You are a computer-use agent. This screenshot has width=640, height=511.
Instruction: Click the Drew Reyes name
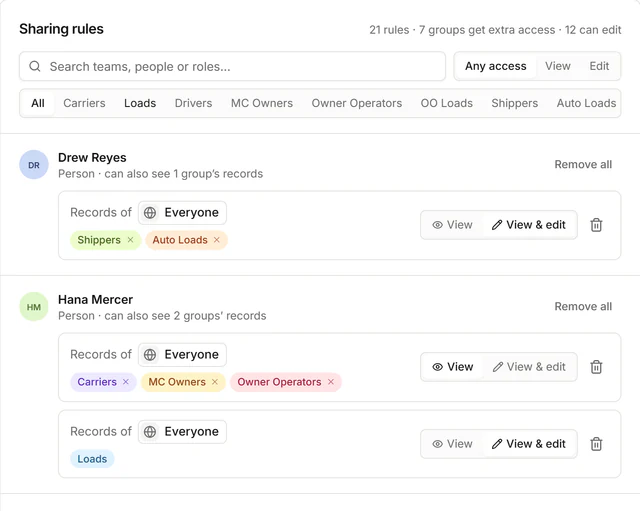[92, 158]
